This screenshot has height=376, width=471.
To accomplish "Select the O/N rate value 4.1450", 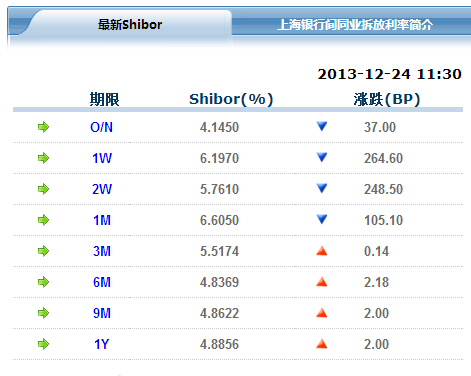I will point(219,127).
